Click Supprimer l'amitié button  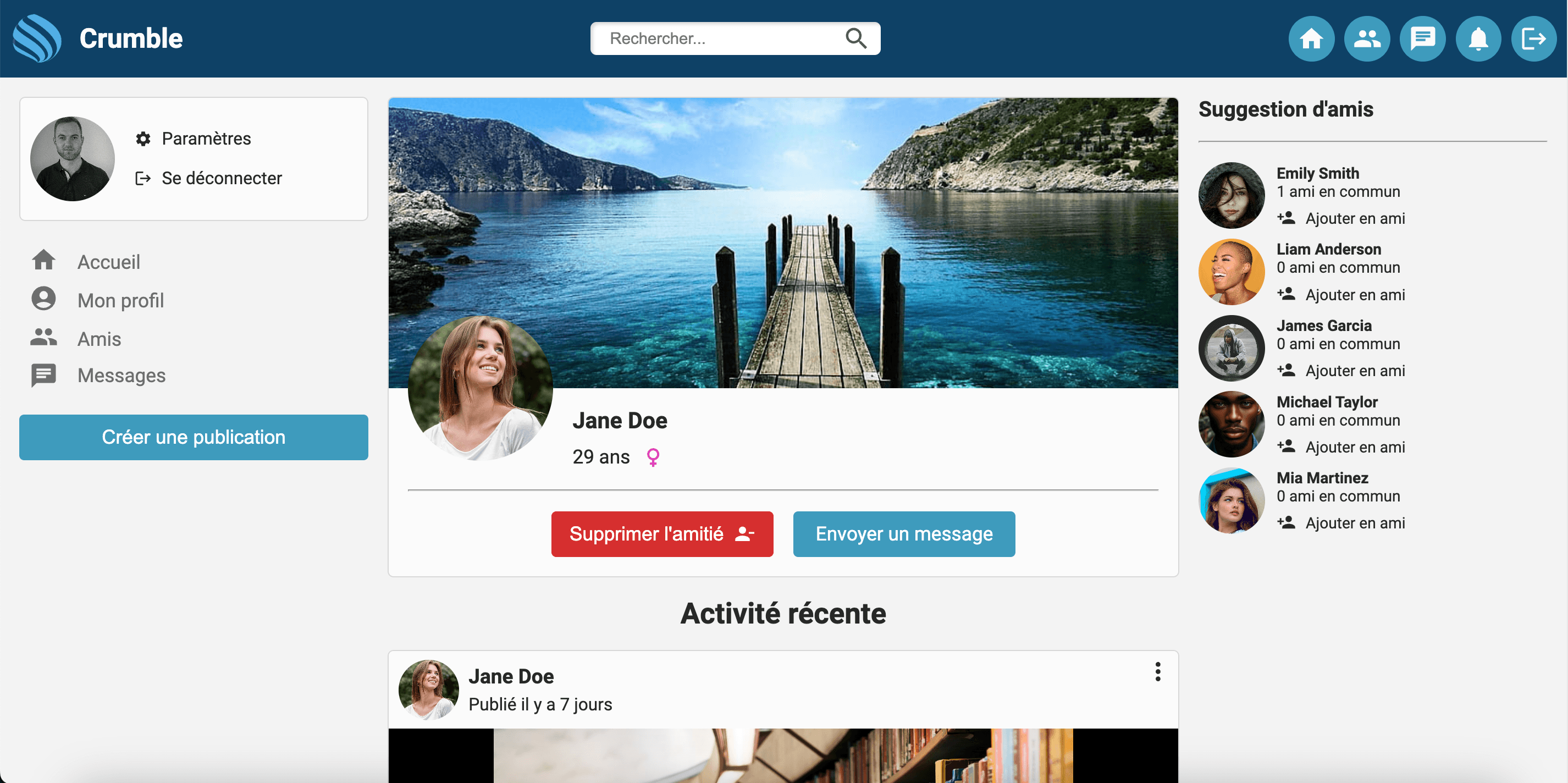pos(661,534)
